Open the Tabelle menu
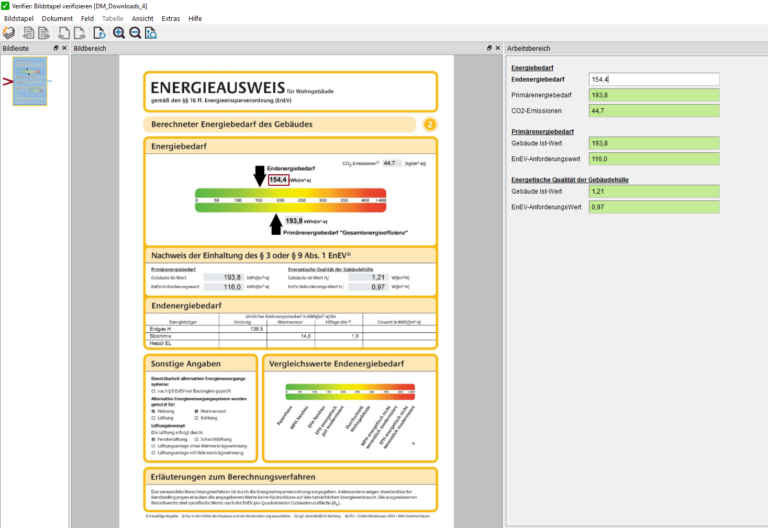 [113, 19]
